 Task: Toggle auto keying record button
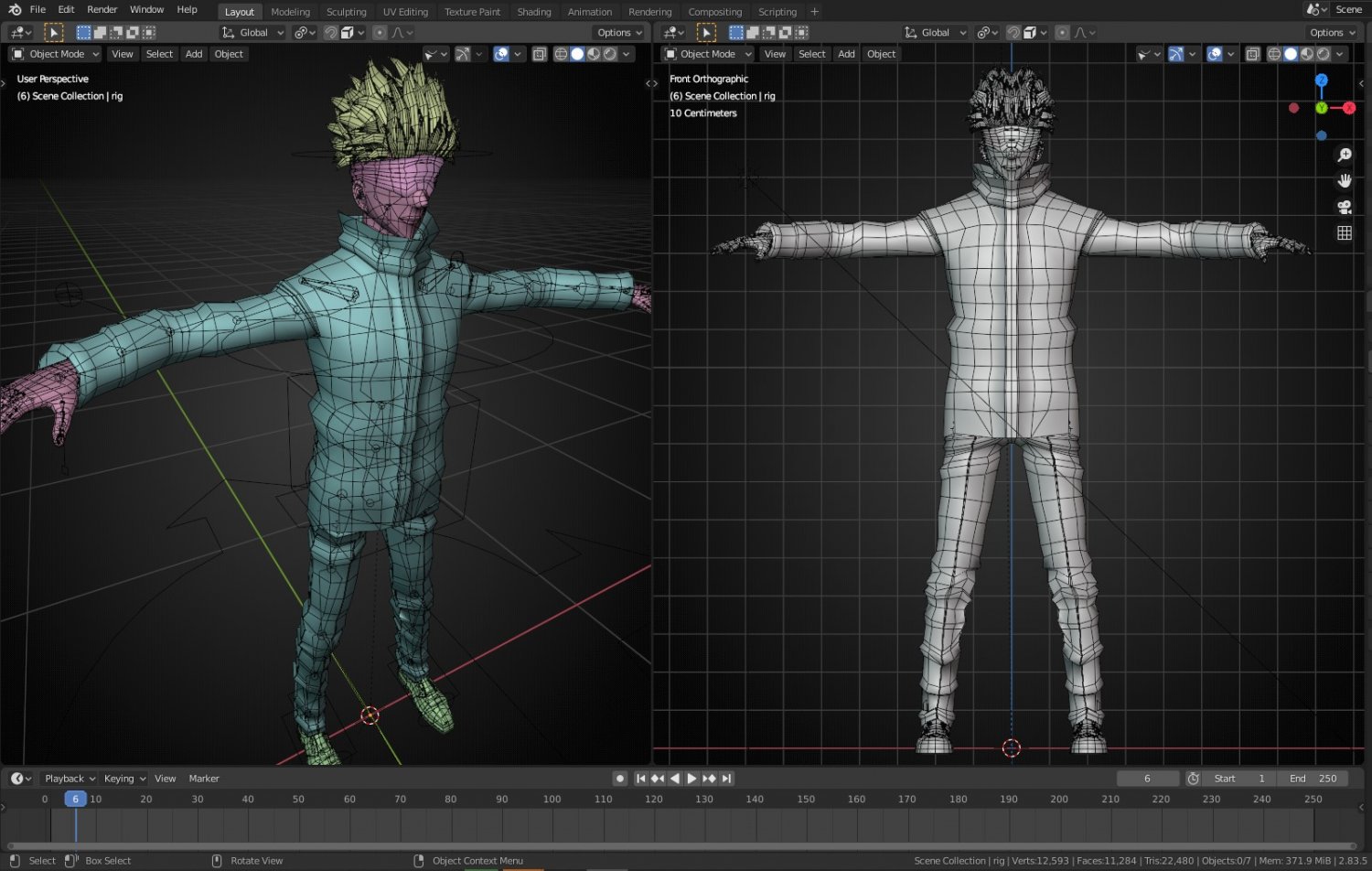pos(620,779)
